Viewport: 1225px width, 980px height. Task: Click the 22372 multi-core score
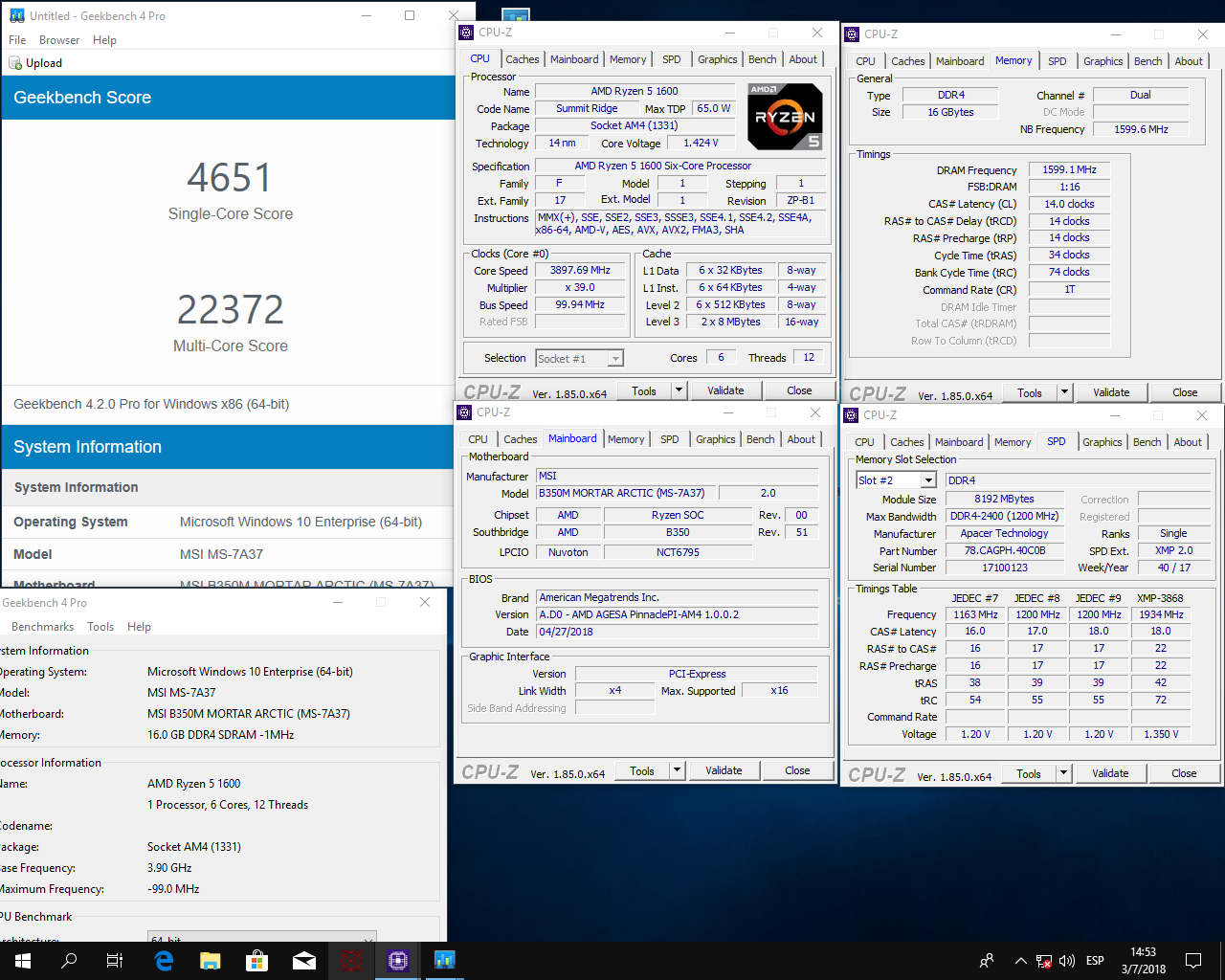[x=231, y=309]
